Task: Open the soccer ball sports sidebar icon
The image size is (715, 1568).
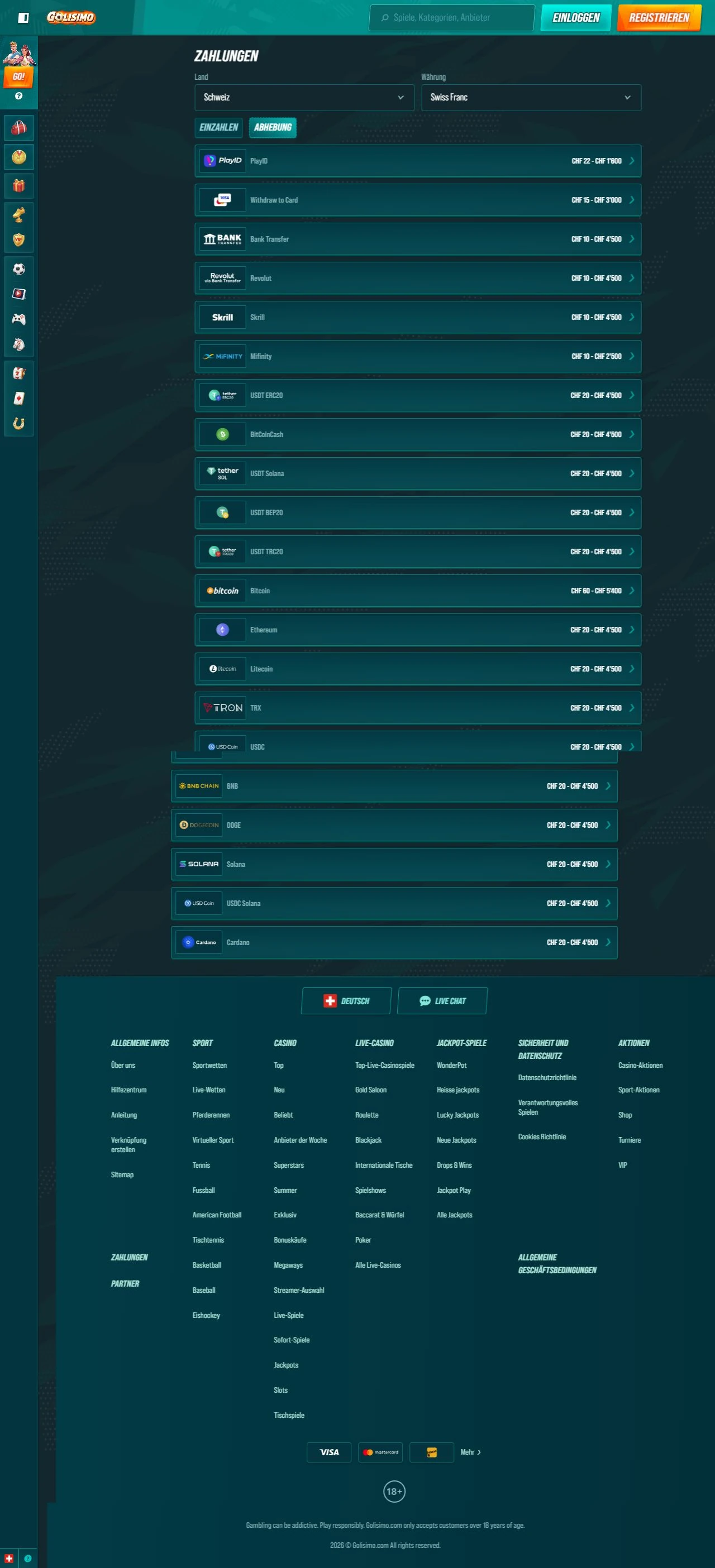Action: 19,269
